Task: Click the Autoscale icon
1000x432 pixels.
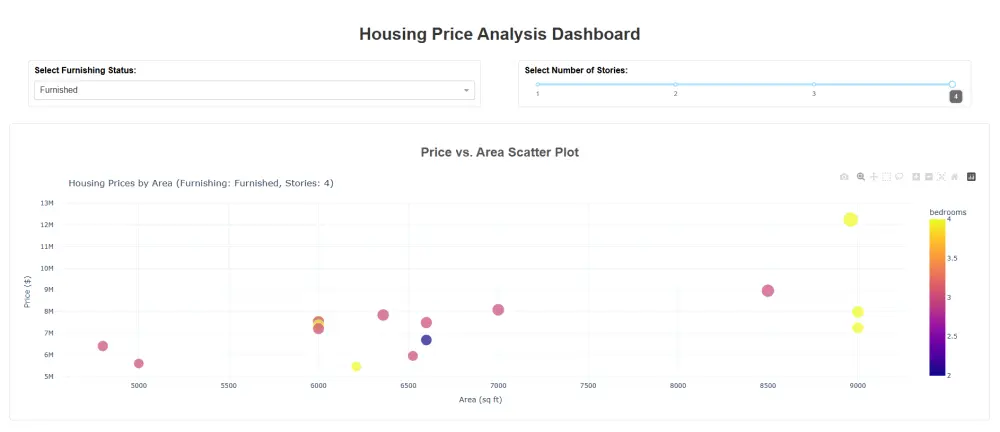Action: click(941, 177)
